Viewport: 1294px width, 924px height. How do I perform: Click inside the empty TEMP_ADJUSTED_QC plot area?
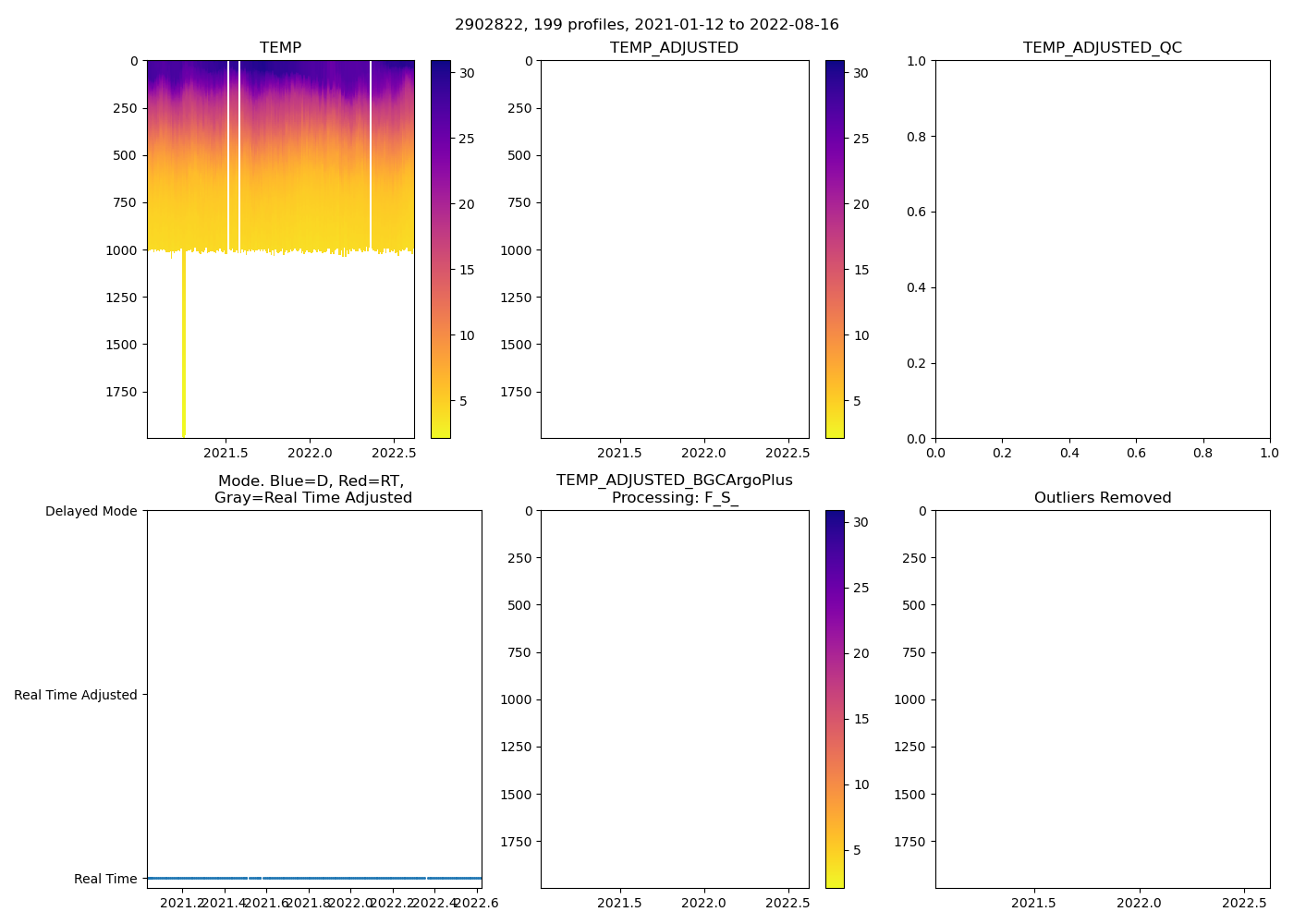1102,249
